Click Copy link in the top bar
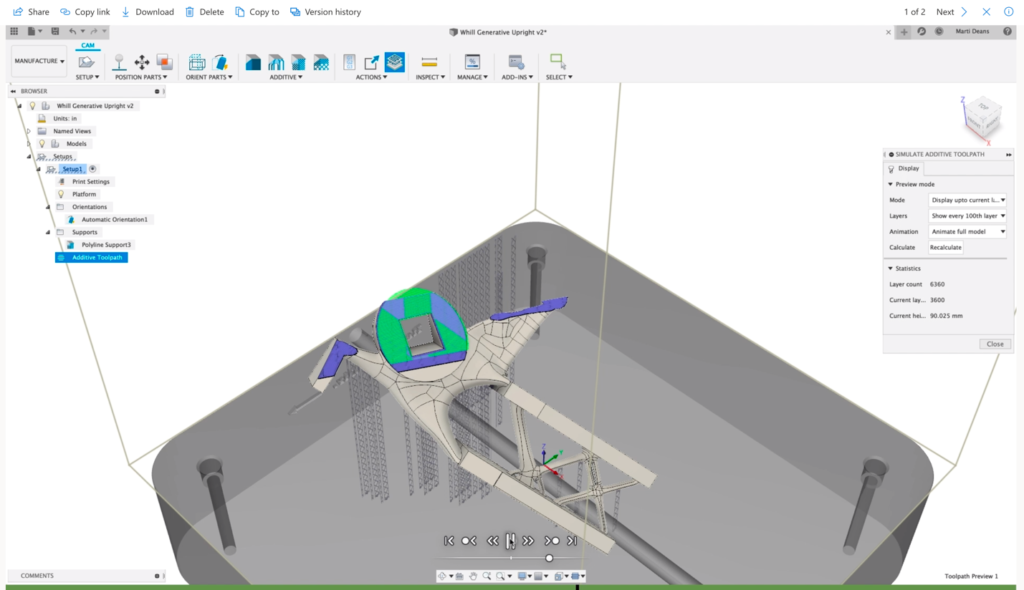Screen dimensions: 1024x590 (x=85, y=12)
